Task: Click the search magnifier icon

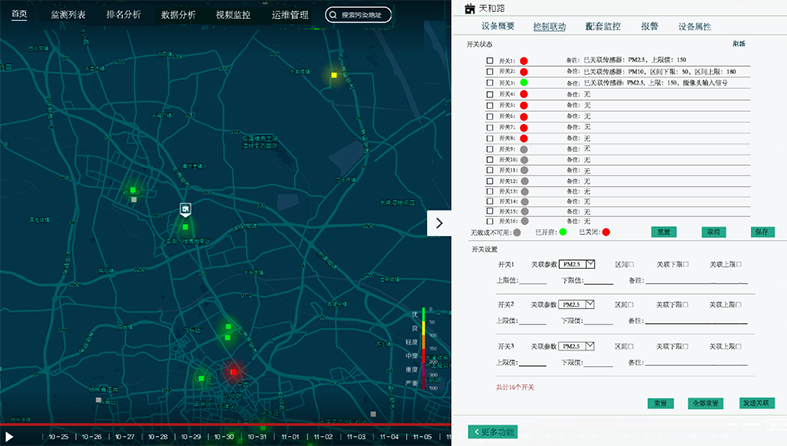Action: pyautogui.click(x=334, y=15)
